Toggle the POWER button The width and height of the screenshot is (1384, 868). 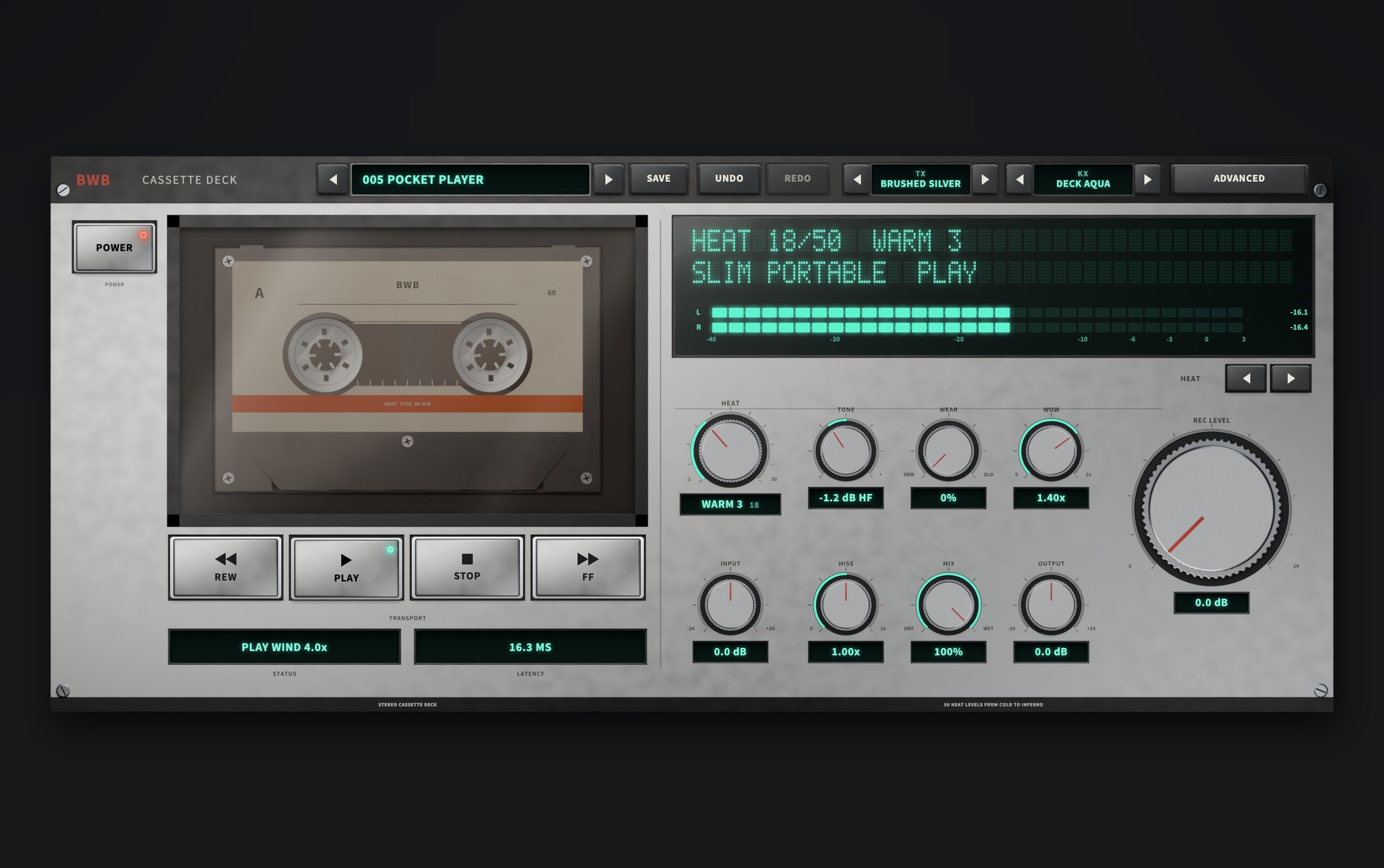tap(114, 247)
